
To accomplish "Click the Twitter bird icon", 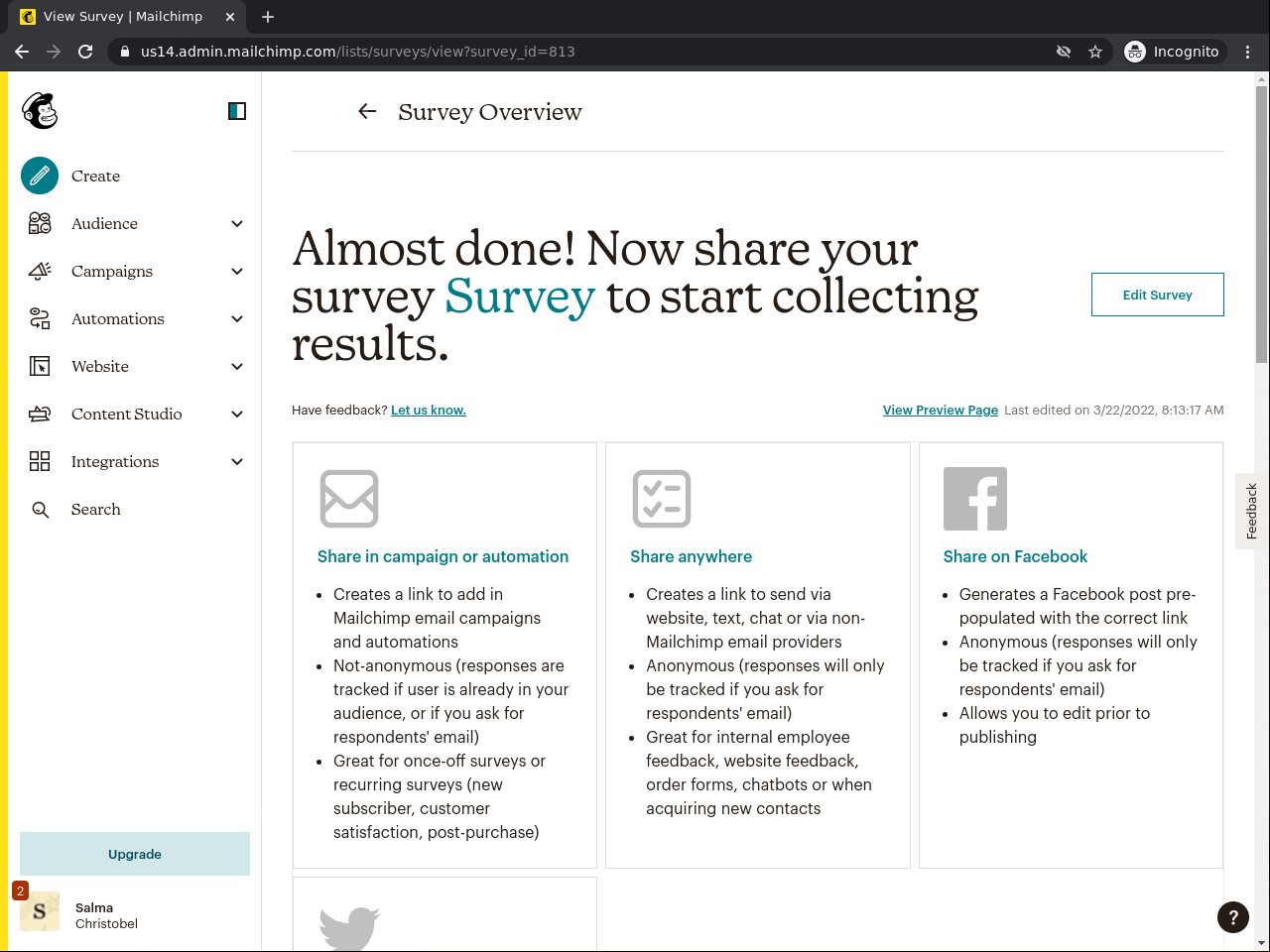I will point(349,928).
